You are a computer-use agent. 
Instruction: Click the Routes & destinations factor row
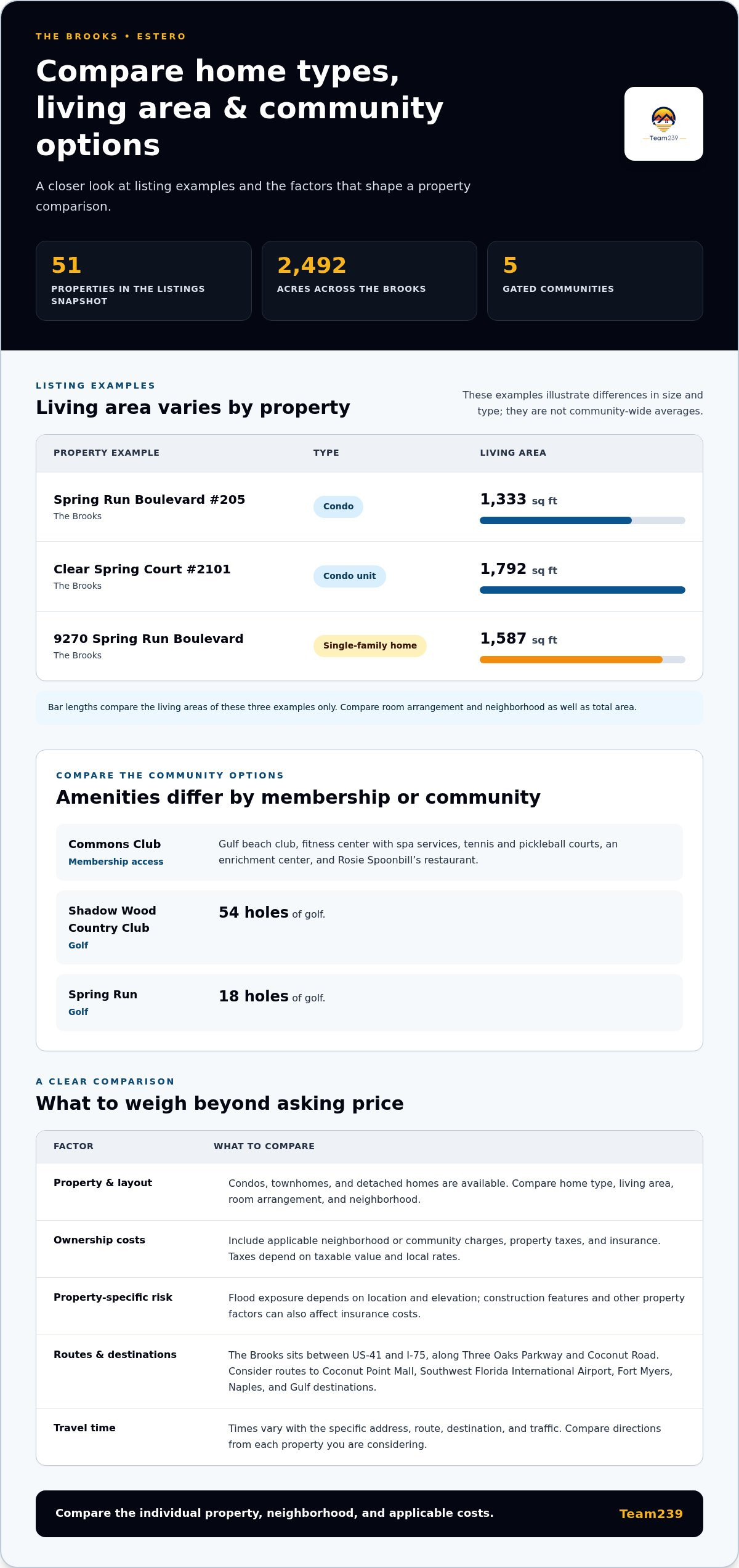point(369,1372)
